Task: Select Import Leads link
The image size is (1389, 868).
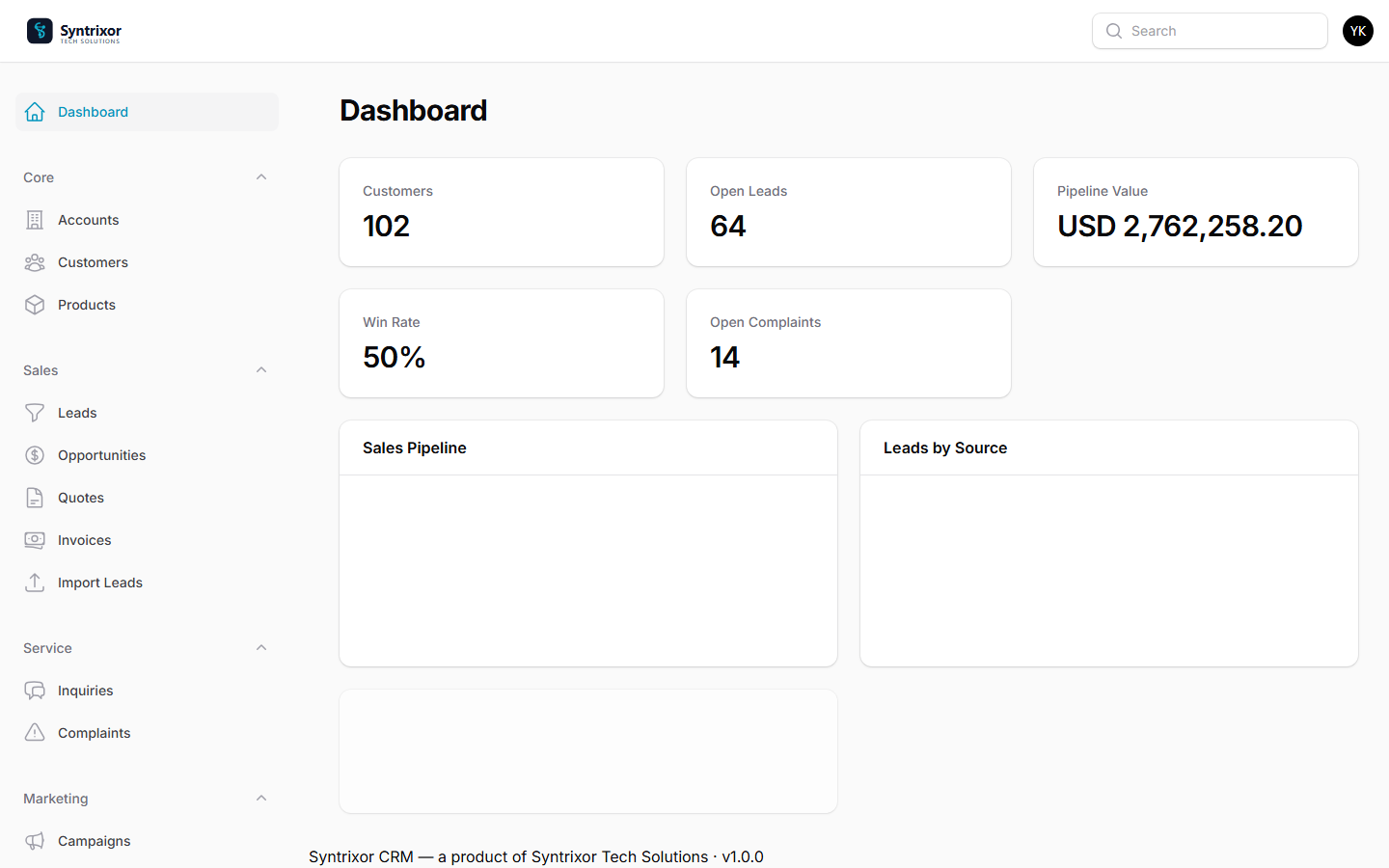Action: pos(147,583)
